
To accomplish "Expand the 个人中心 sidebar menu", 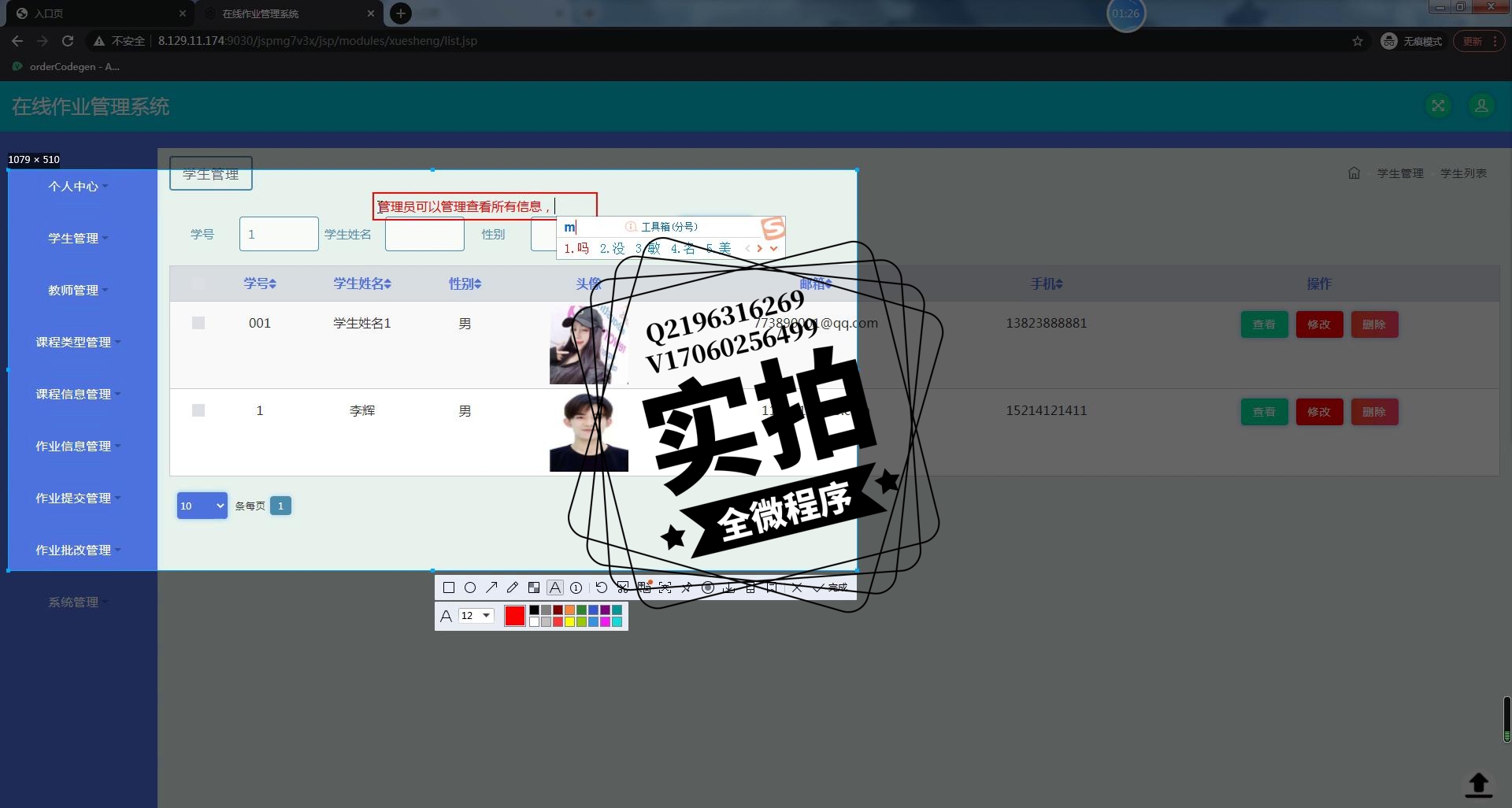I will click(78, 187).
